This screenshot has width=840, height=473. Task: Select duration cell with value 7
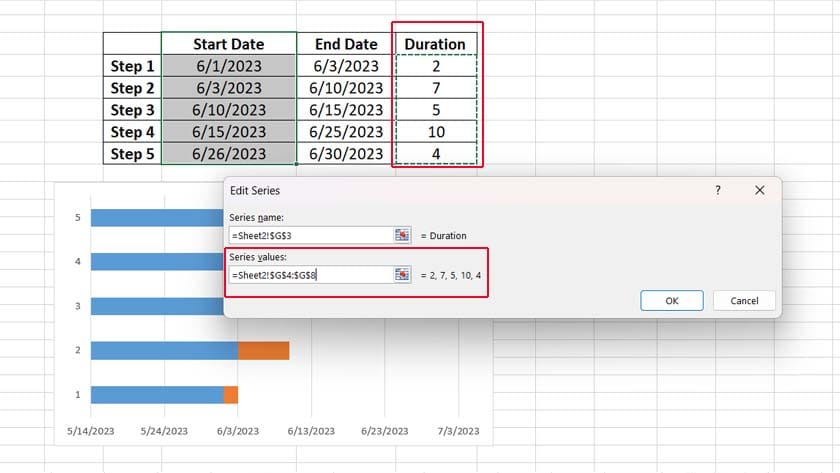pyautogui.click(x=436, y=88)
